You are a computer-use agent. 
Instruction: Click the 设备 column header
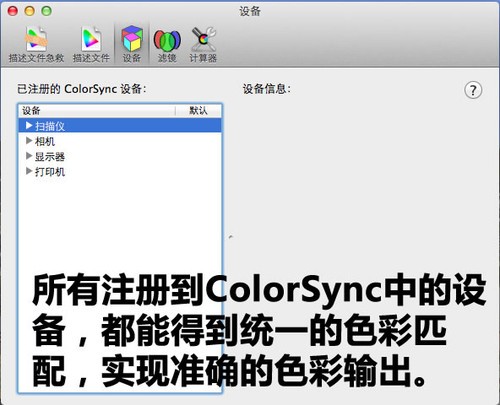(x=97, y=110)
